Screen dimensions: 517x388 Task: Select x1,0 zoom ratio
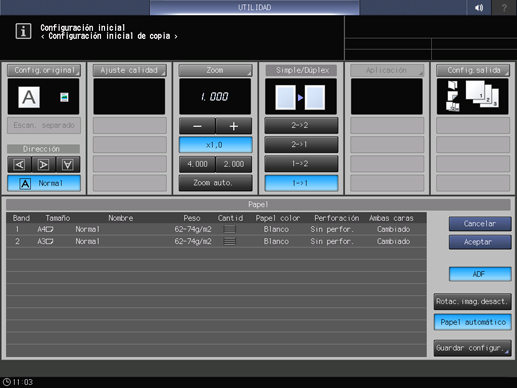[x=215, y=145]
